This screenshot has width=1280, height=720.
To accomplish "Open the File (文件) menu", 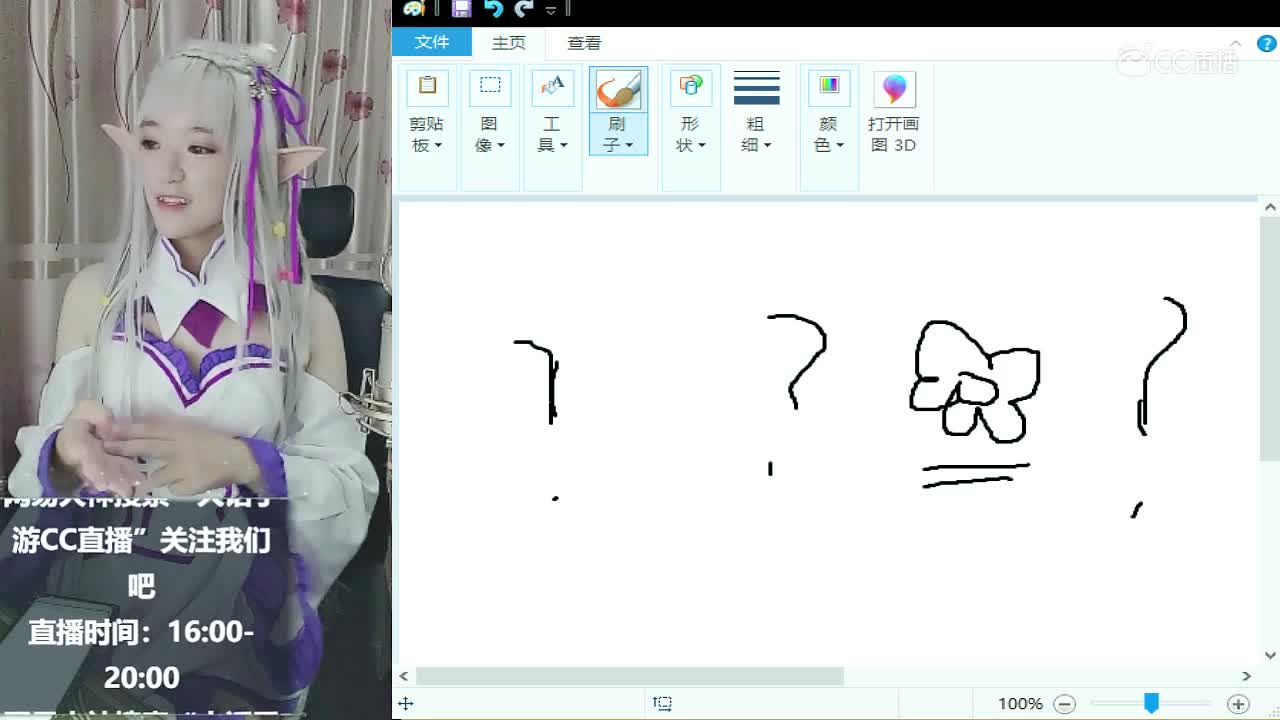I will [x=431, y=42].
